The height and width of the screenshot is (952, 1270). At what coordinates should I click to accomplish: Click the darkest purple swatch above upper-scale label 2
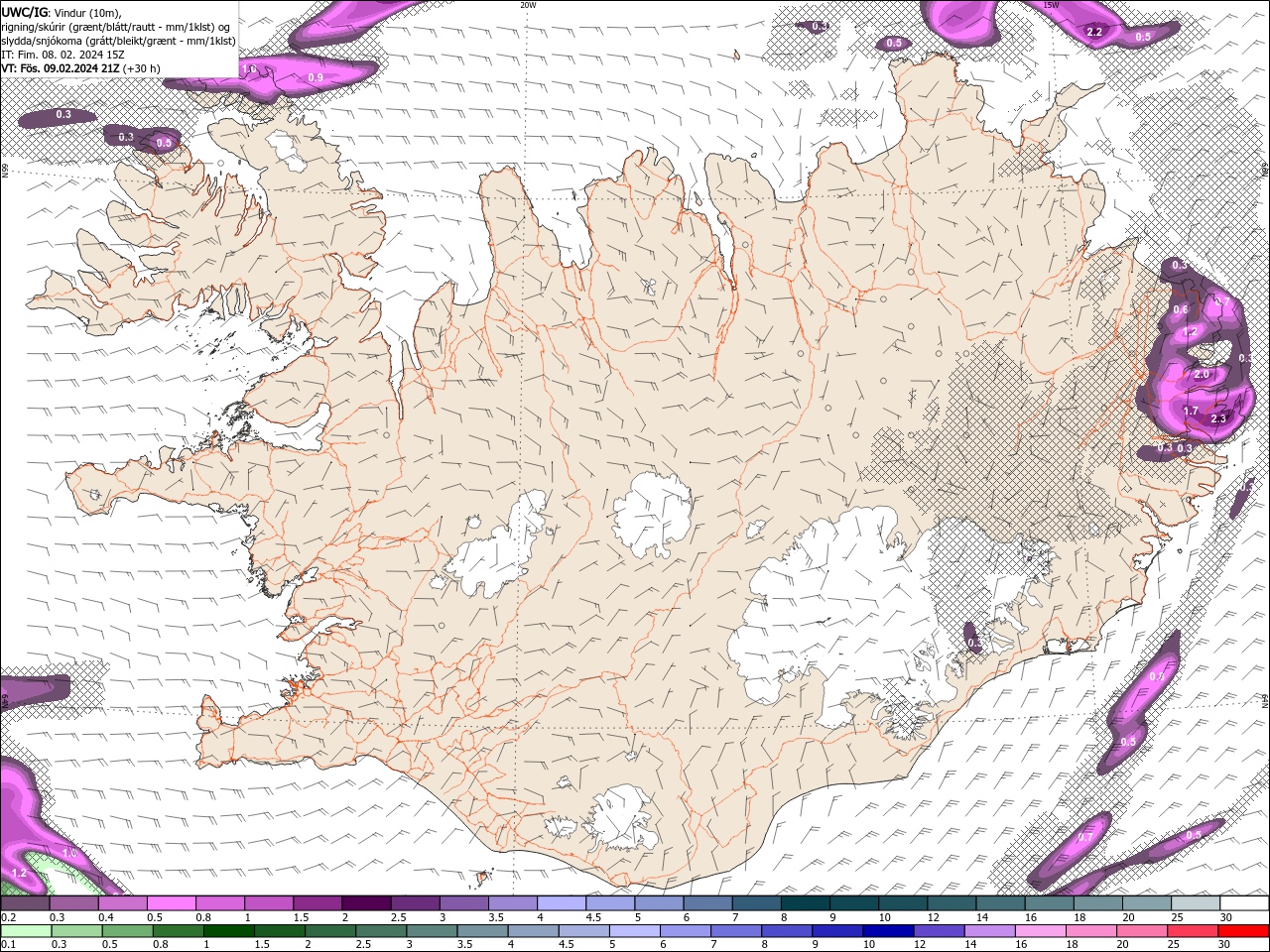click(x=365, y=903)
